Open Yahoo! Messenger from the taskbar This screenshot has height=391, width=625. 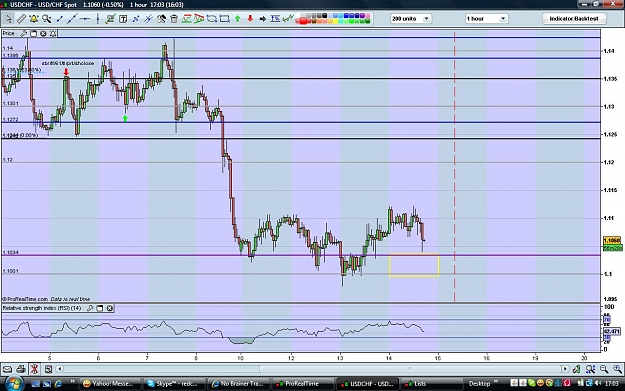[x=109, y=383]
